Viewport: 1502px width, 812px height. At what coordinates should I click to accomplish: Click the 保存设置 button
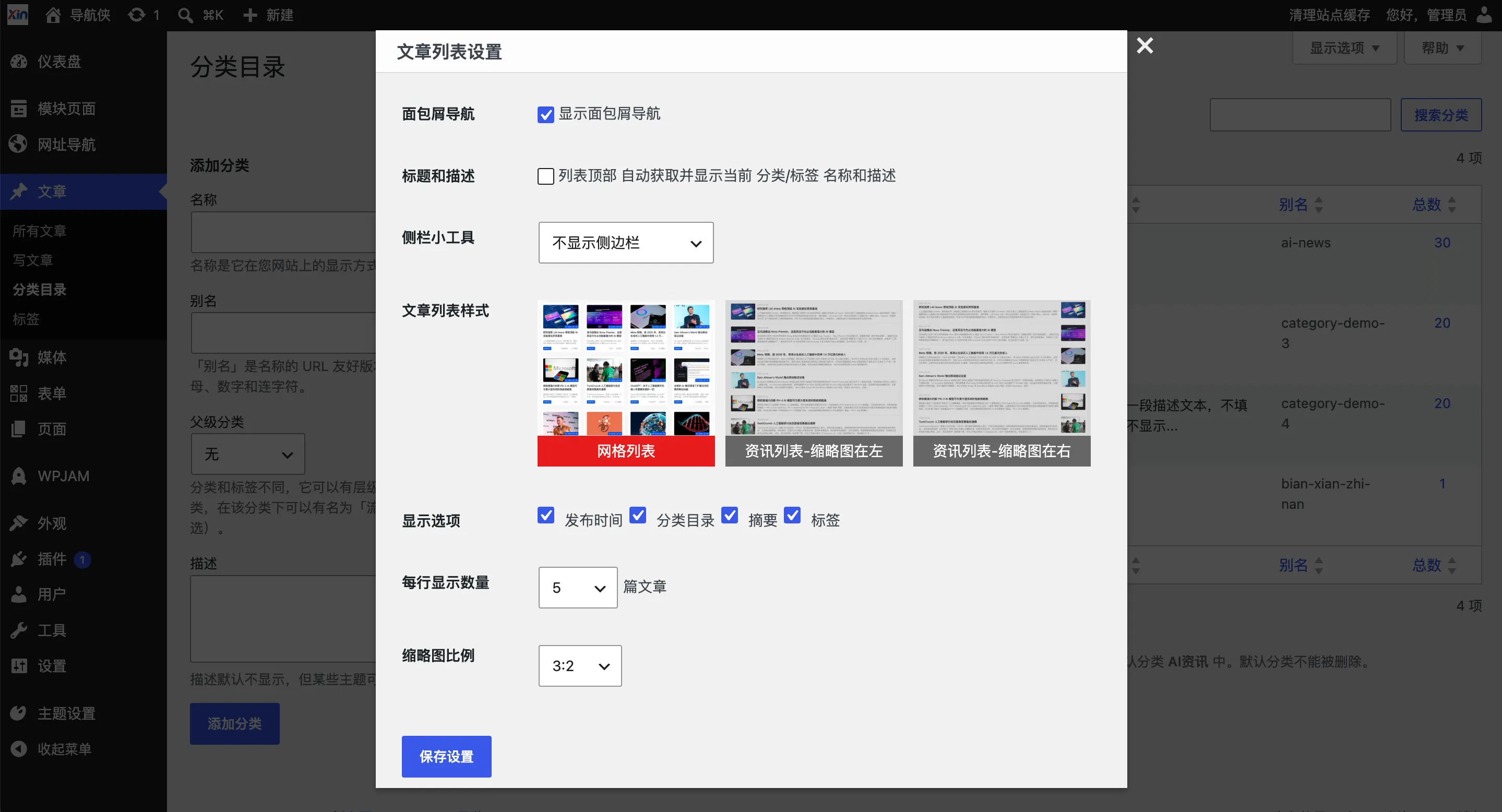click(447, 757)
